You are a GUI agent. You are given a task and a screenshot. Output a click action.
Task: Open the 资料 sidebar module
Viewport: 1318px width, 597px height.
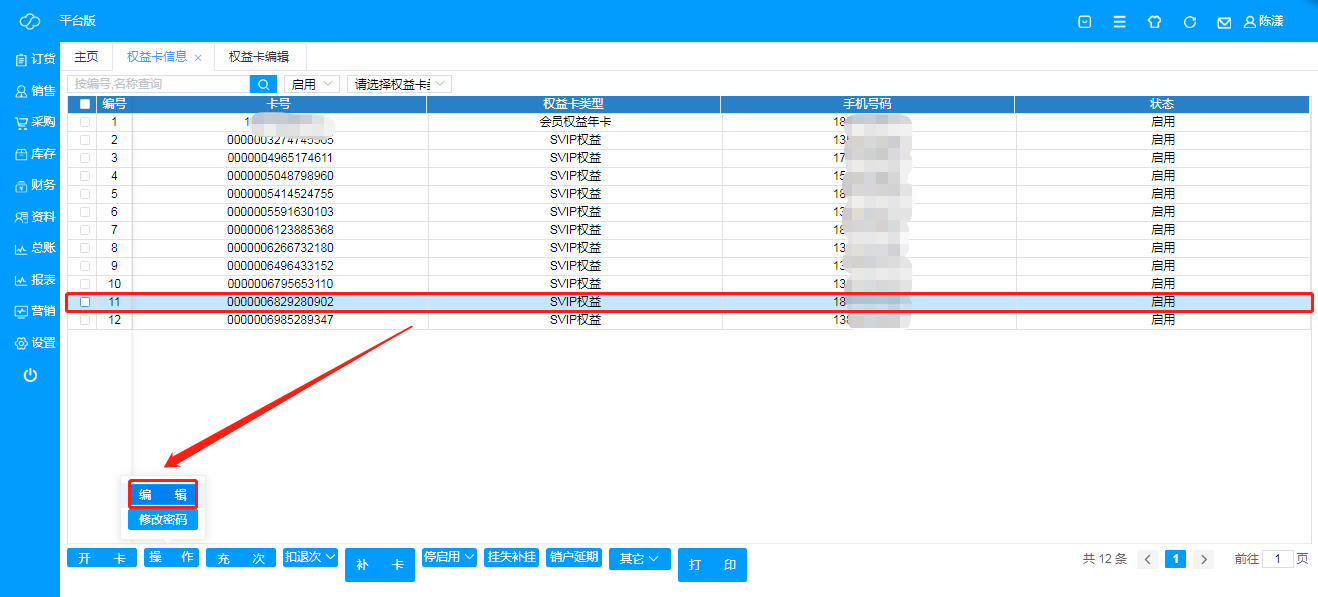[x=35, y=216]
